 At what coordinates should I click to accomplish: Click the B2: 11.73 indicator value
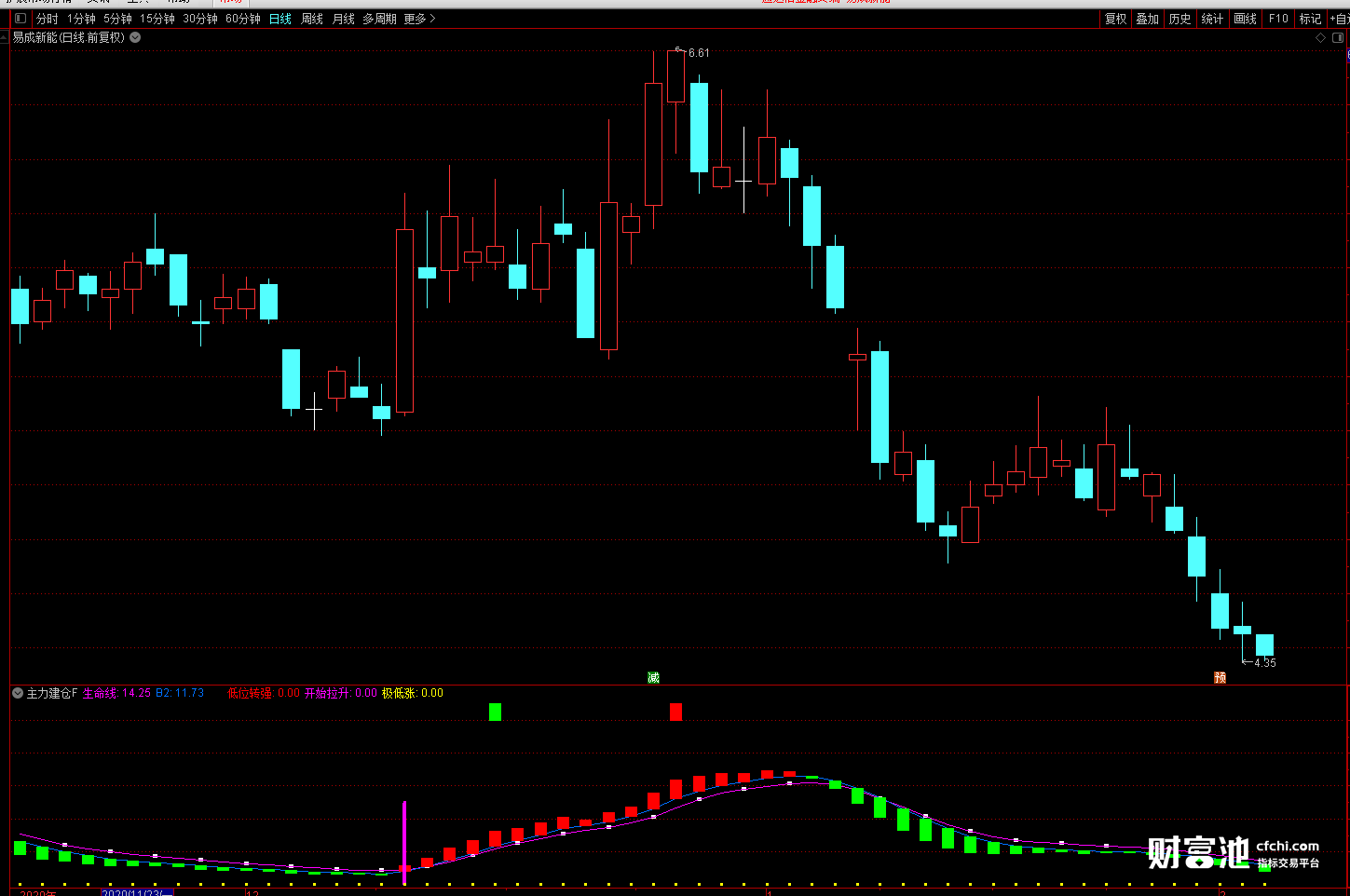click(180, 693)
